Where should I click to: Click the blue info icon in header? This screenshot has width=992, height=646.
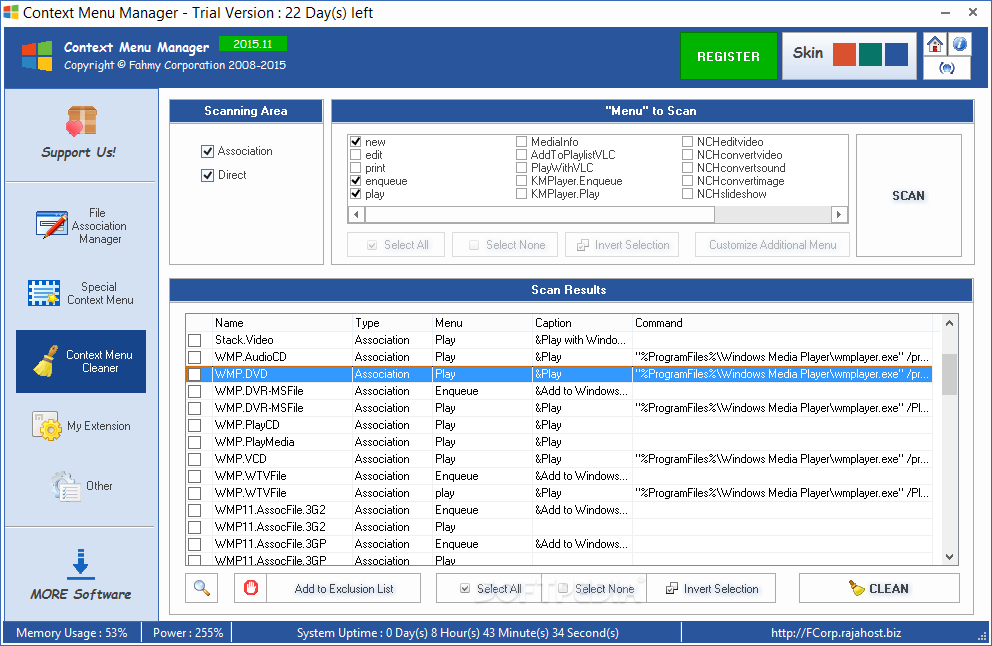(x=960, y=44)
